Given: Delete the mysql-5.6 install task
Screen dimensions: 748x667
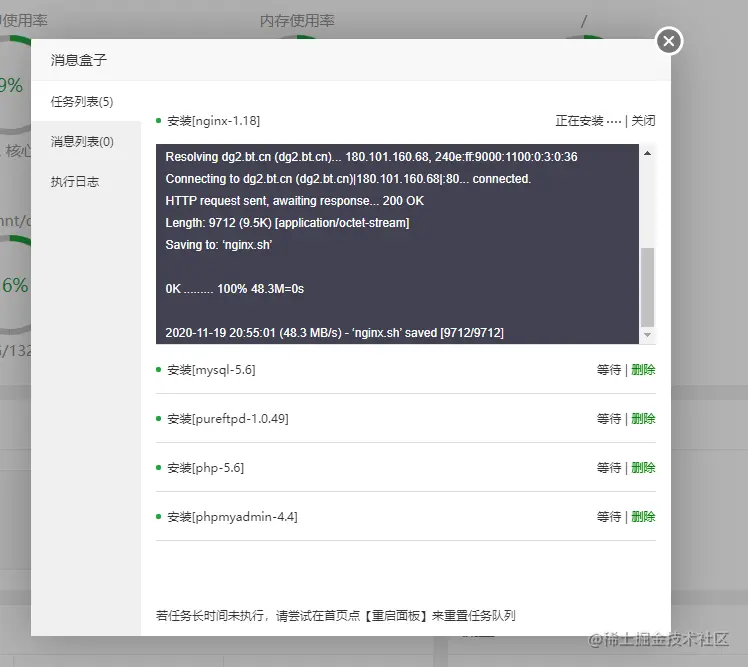Looking at the screenshot, I should [x=643, y=370].
